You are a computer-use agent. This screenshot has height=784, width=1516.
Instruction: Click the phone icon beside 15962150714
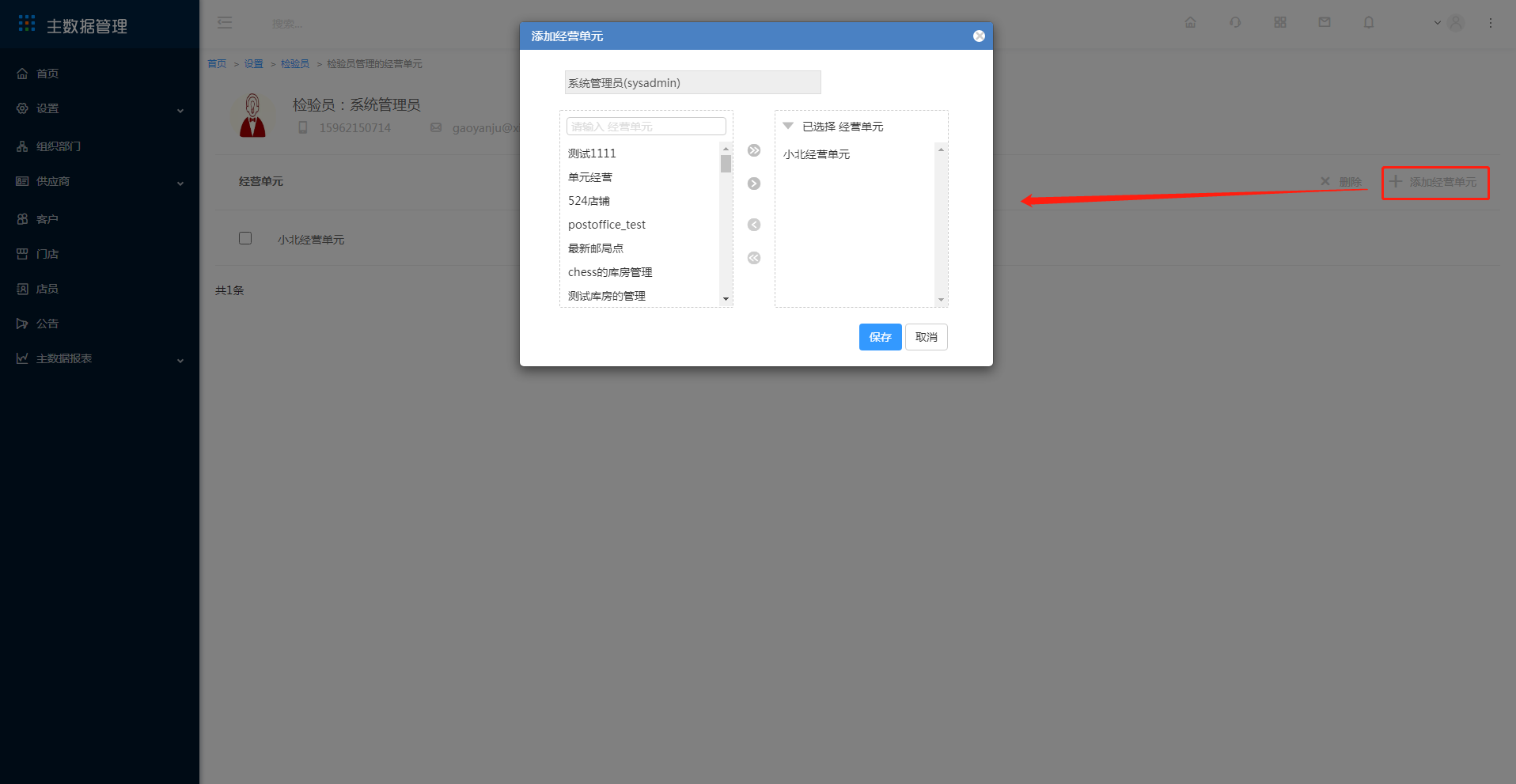coord(303,127)
